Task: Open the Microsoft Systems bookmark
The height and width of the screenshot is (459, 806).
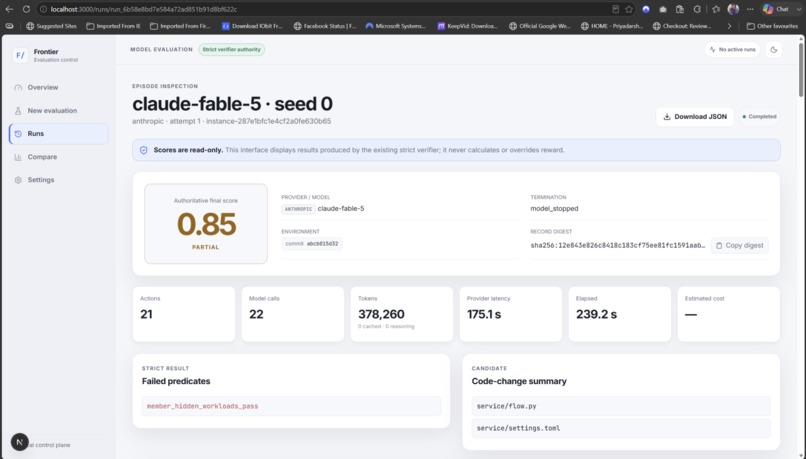Action: click(x=395, y=26)
